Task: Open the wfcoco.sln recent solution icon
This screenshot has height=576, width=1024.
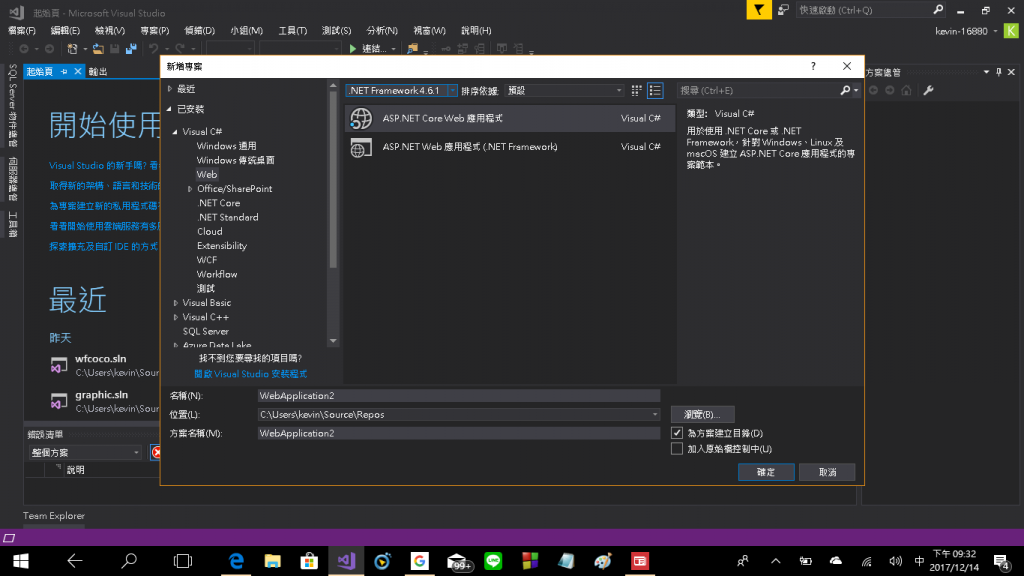Action: [59, 365]
